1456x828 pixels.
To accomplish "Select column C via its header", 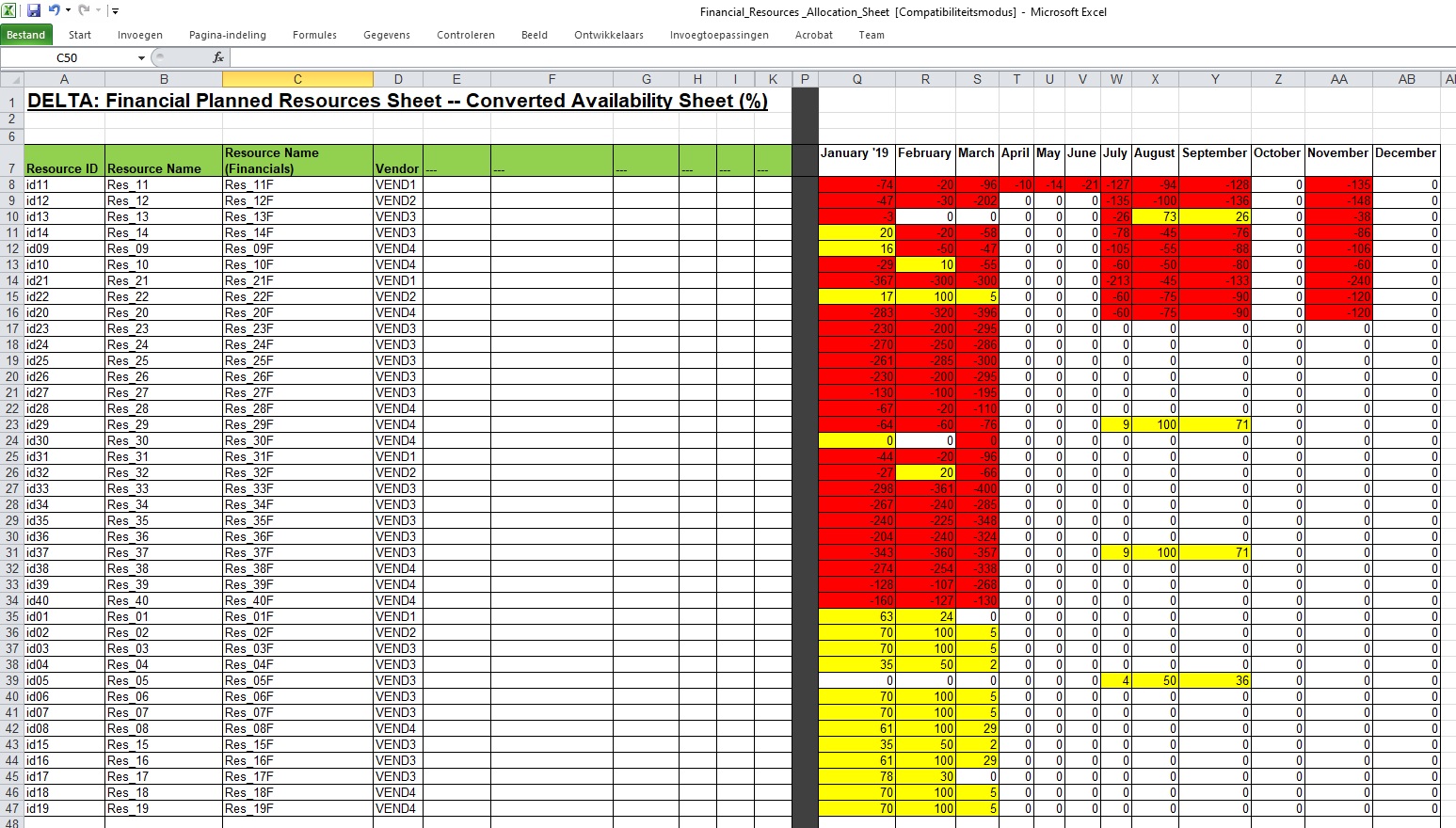I will pos(297,80).
